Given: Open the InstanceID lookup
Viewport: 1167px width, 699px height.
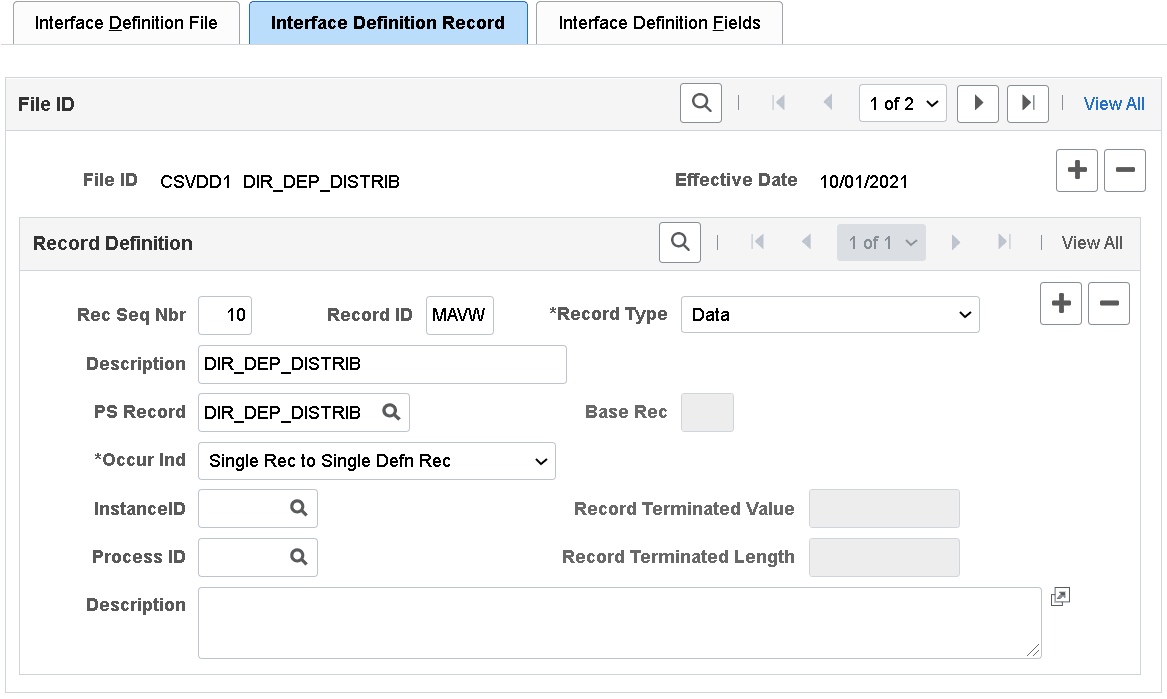Looking at the screenshot, I should tap(300, 508).
